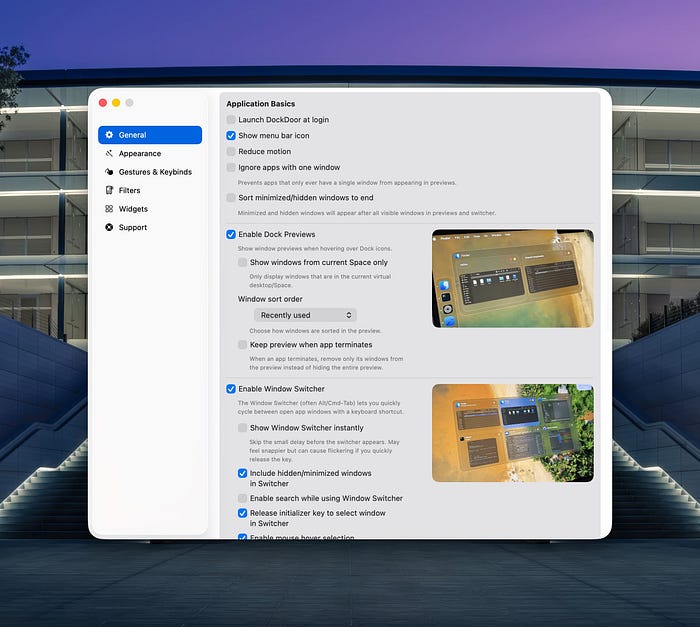Open Gestures & Keybinds settings

coord(150,172)
